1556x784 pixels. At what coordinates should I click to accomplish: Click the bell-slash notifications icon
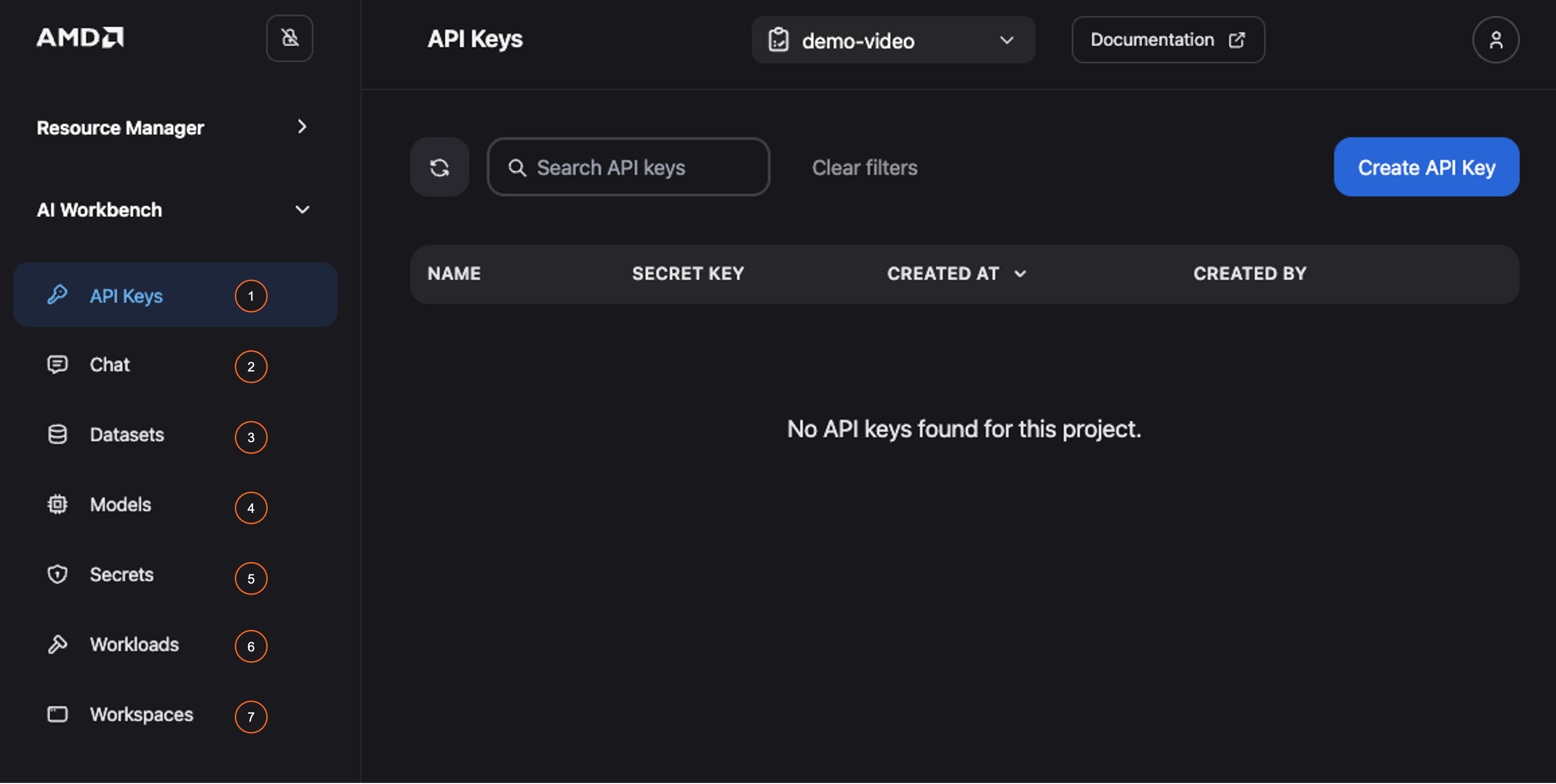(x=290, y=39)
